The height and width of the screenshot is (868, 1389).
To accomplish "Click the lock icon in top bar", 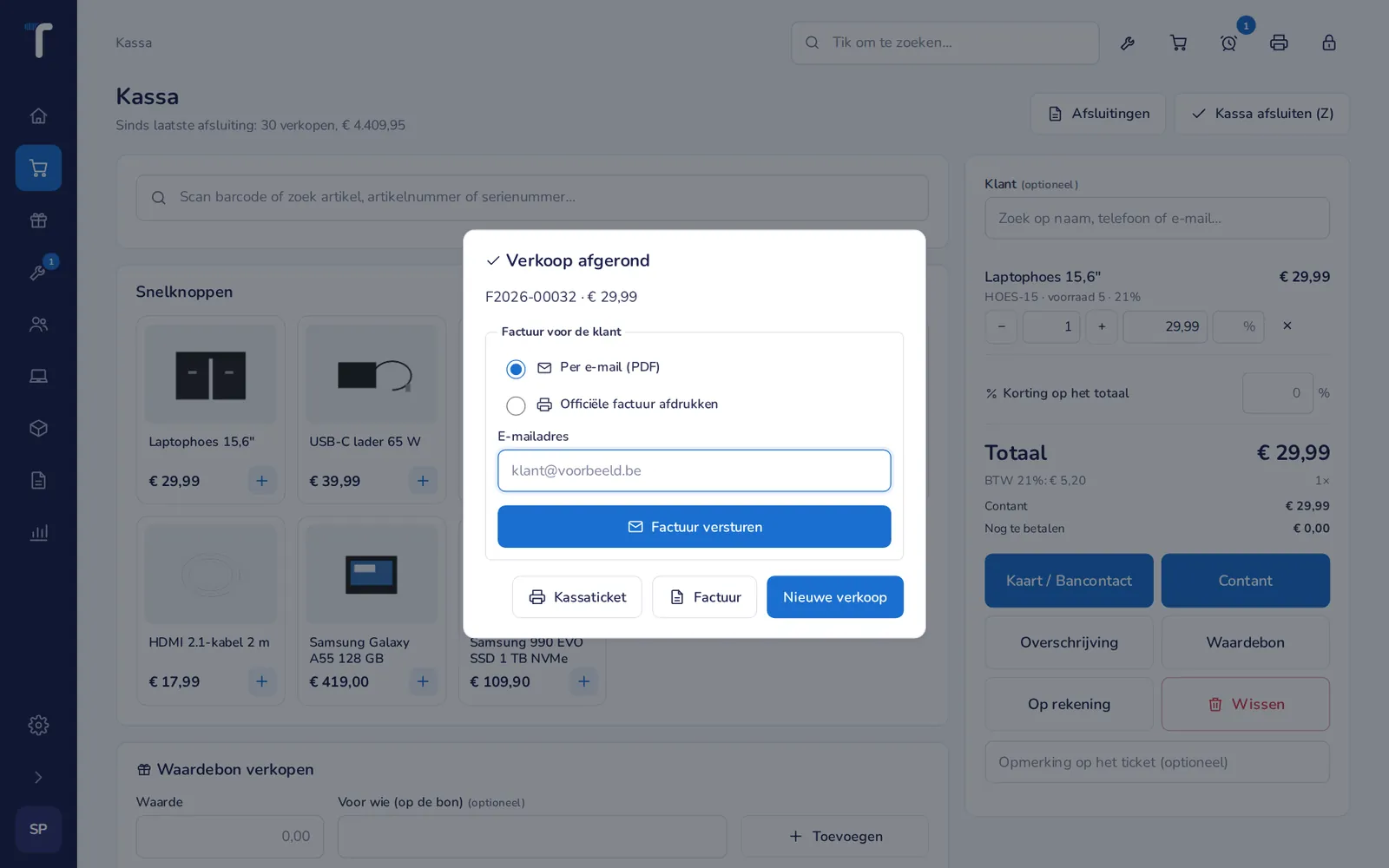I will pos(1329,43).
